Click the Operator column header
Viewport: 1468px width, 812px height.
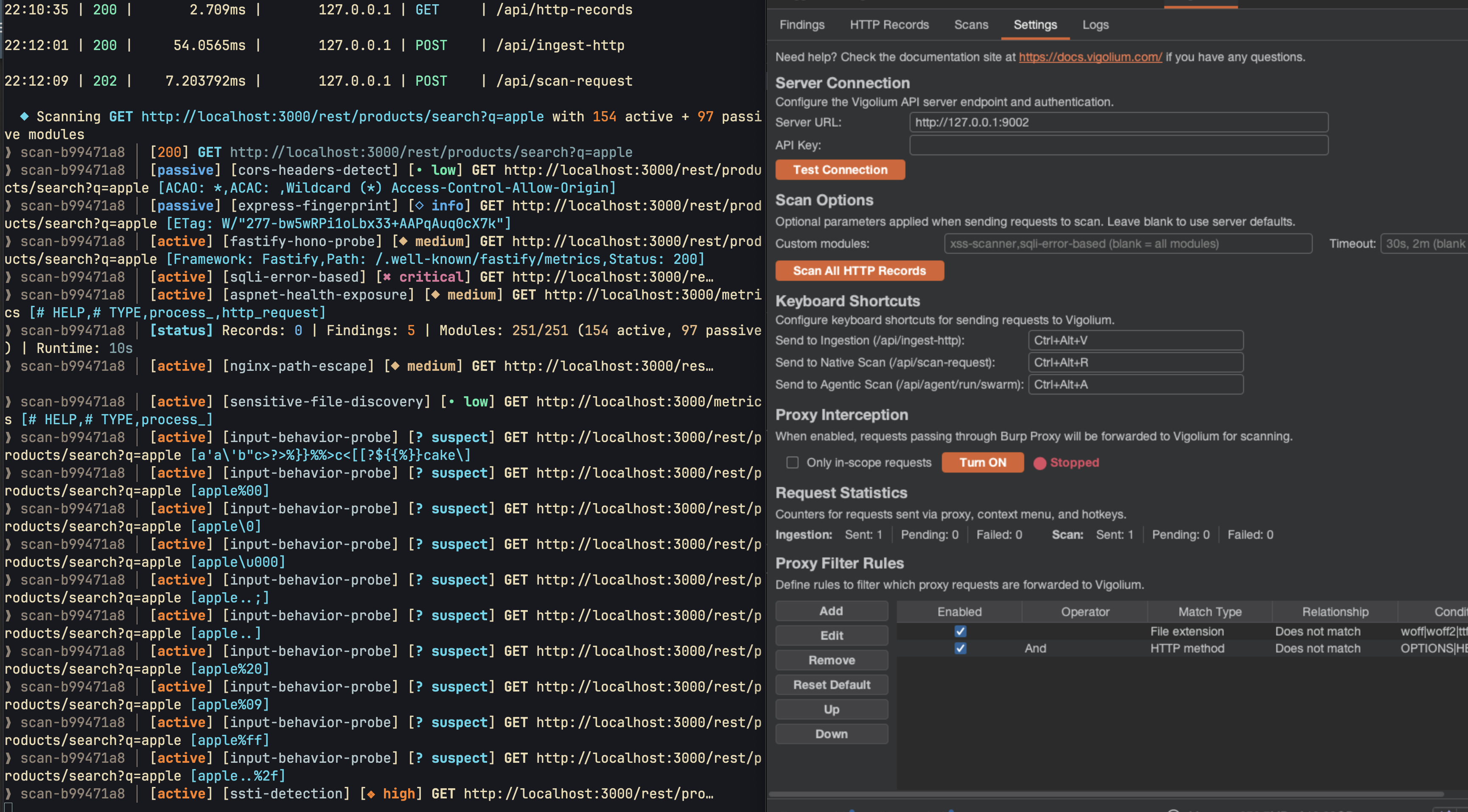[1085, 611]
